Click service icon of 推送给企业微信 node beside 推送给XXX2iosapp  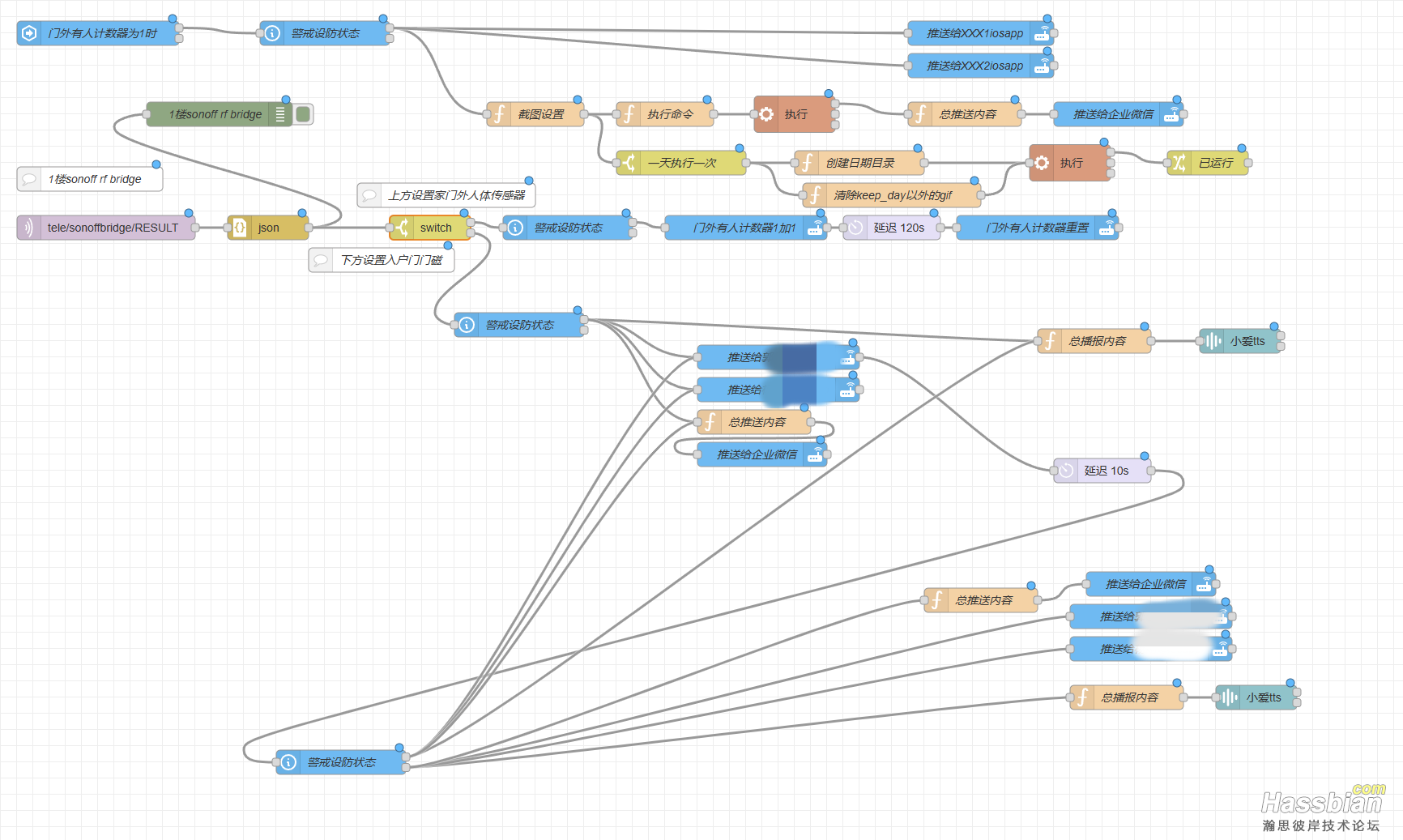click(x=1171, y=114)
